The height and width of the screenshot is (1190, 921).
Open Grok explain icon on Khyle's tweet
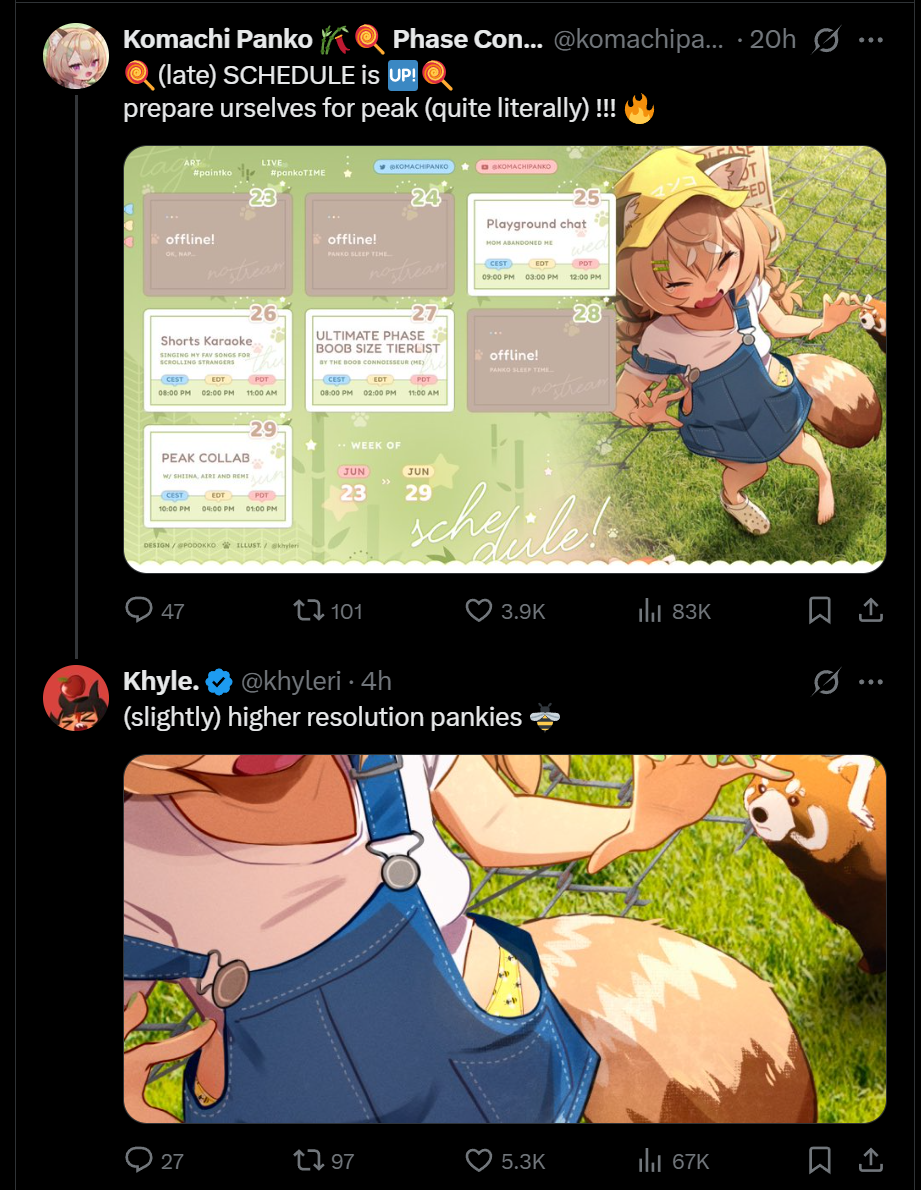825,682
